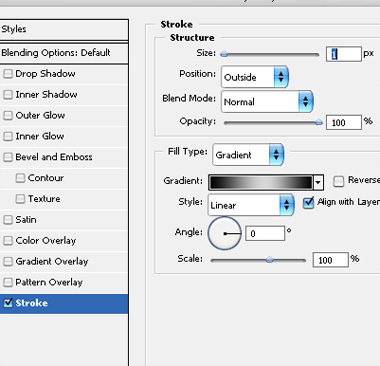Select the Inner Shadow label

(46, 95)
